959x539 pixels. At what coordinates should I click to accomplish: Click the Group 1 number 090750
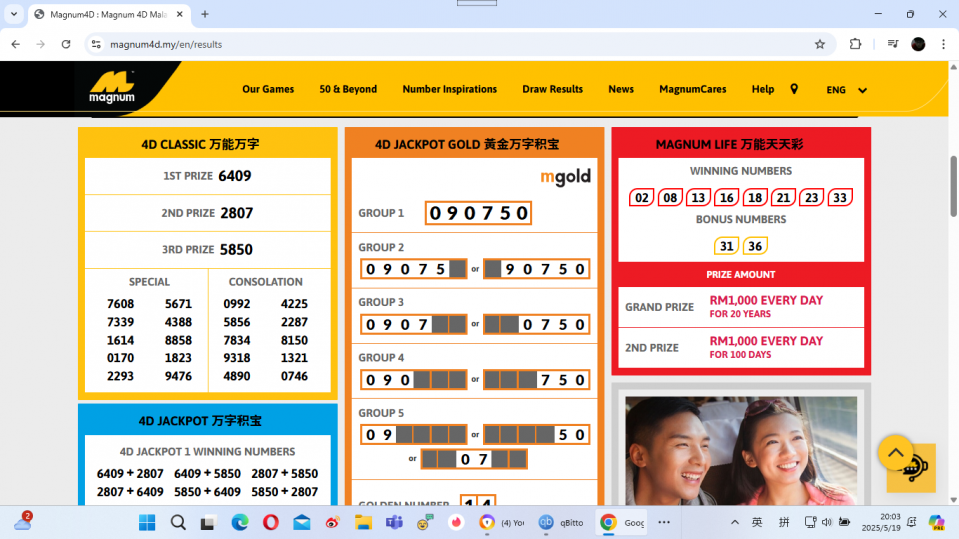pyautogui.click(x=478, y=213)
